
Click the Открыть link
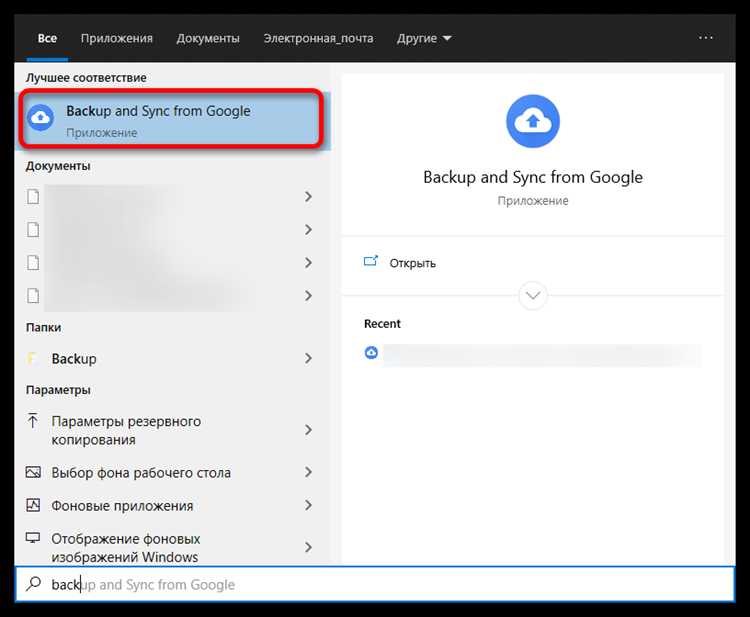[x=412, y=263]
